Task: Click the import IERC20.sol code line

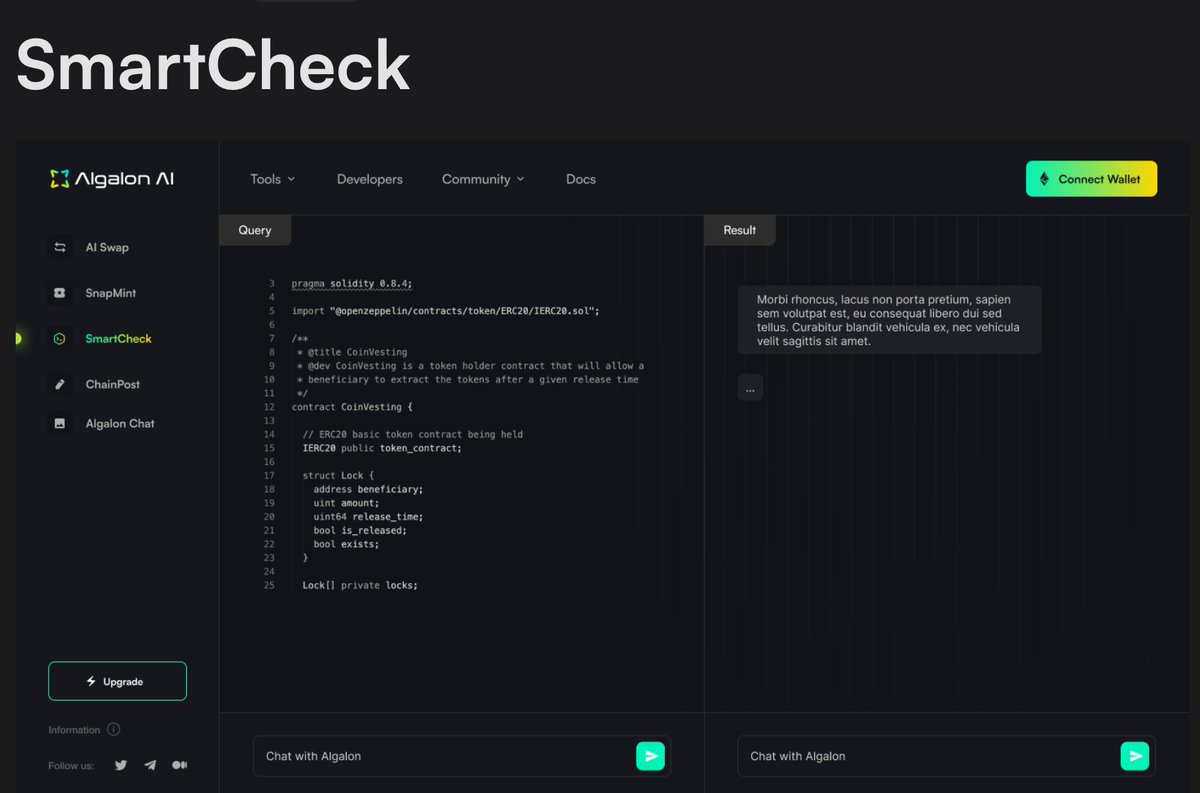Action: (445, 311)
